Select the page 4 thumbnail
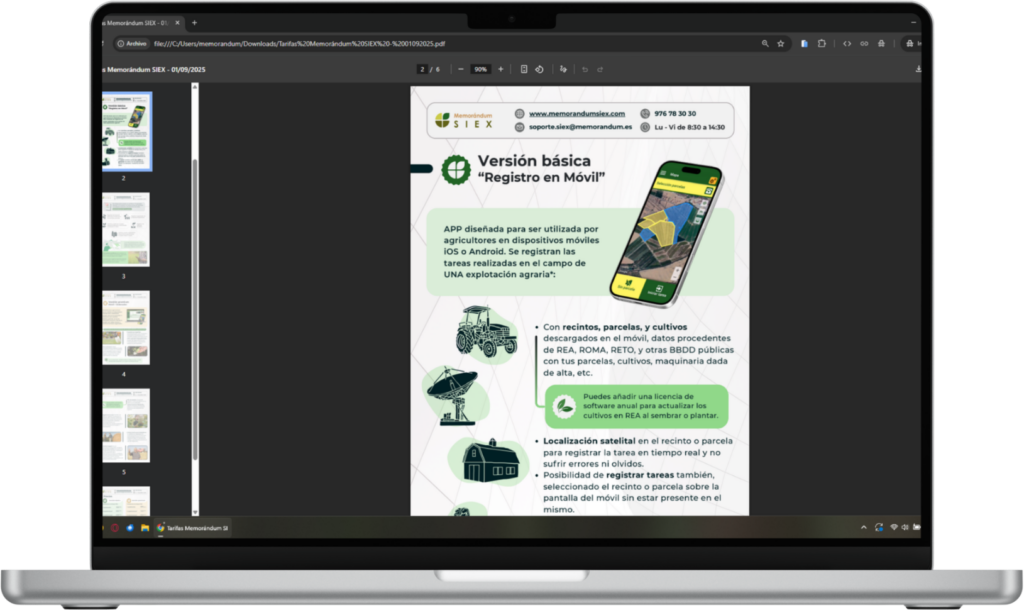 point(125,328)
